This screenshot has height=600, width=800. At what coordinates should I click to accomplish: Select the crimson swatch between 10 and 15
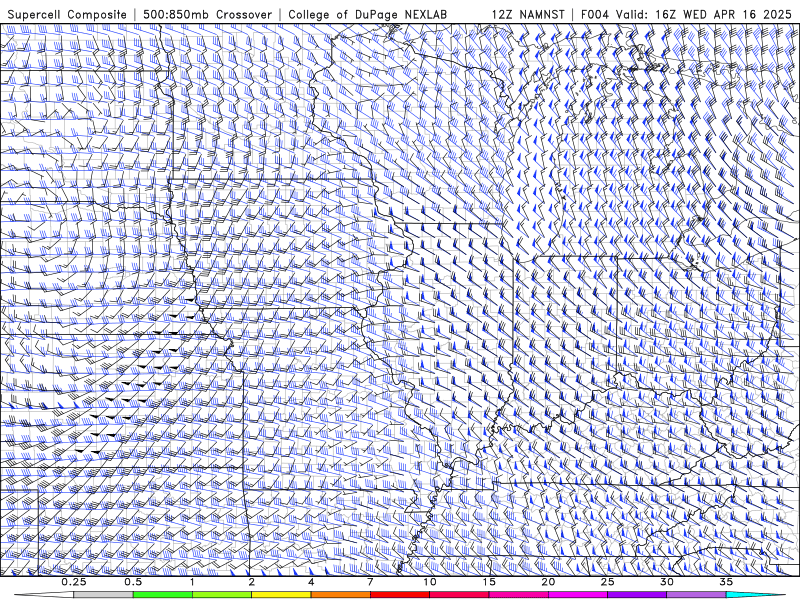click(459, 595)
